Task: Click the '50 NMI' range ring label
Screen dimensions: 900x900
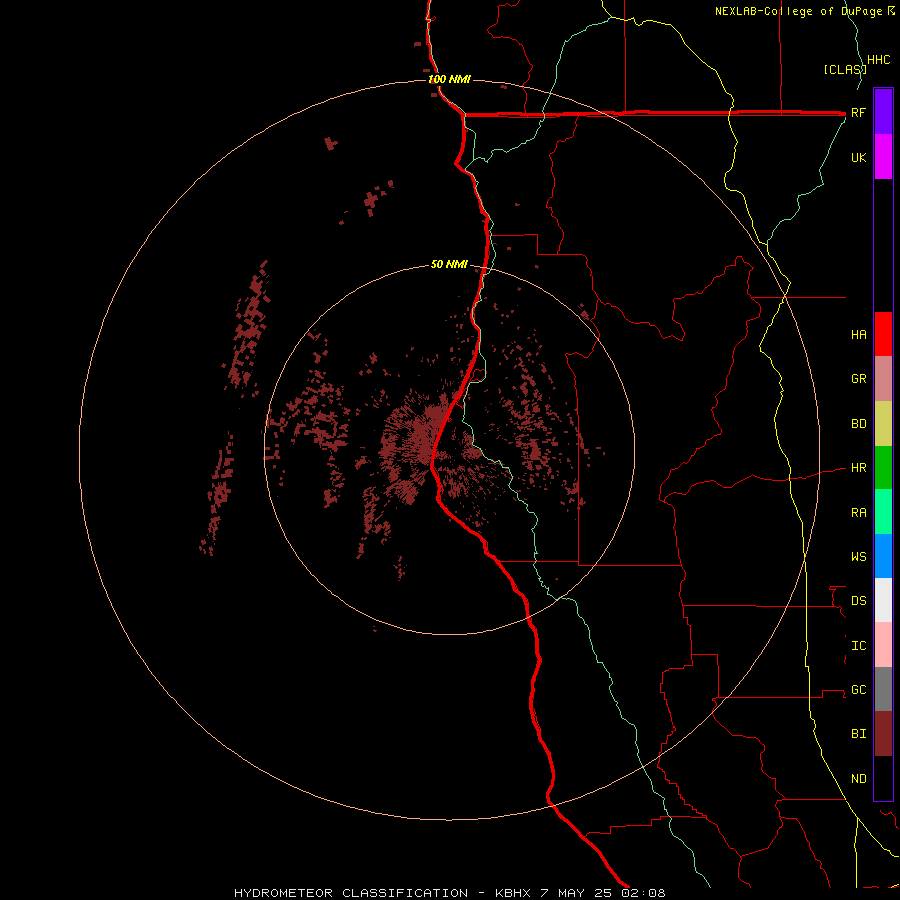Action: 449,265
